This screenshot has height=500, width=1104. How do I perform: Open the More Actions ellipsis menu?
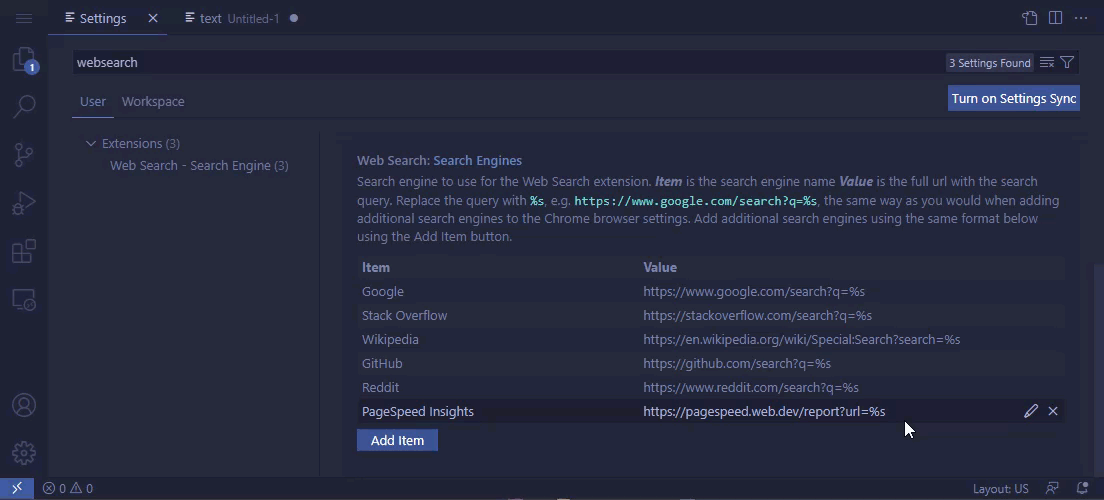point(1081,18)
